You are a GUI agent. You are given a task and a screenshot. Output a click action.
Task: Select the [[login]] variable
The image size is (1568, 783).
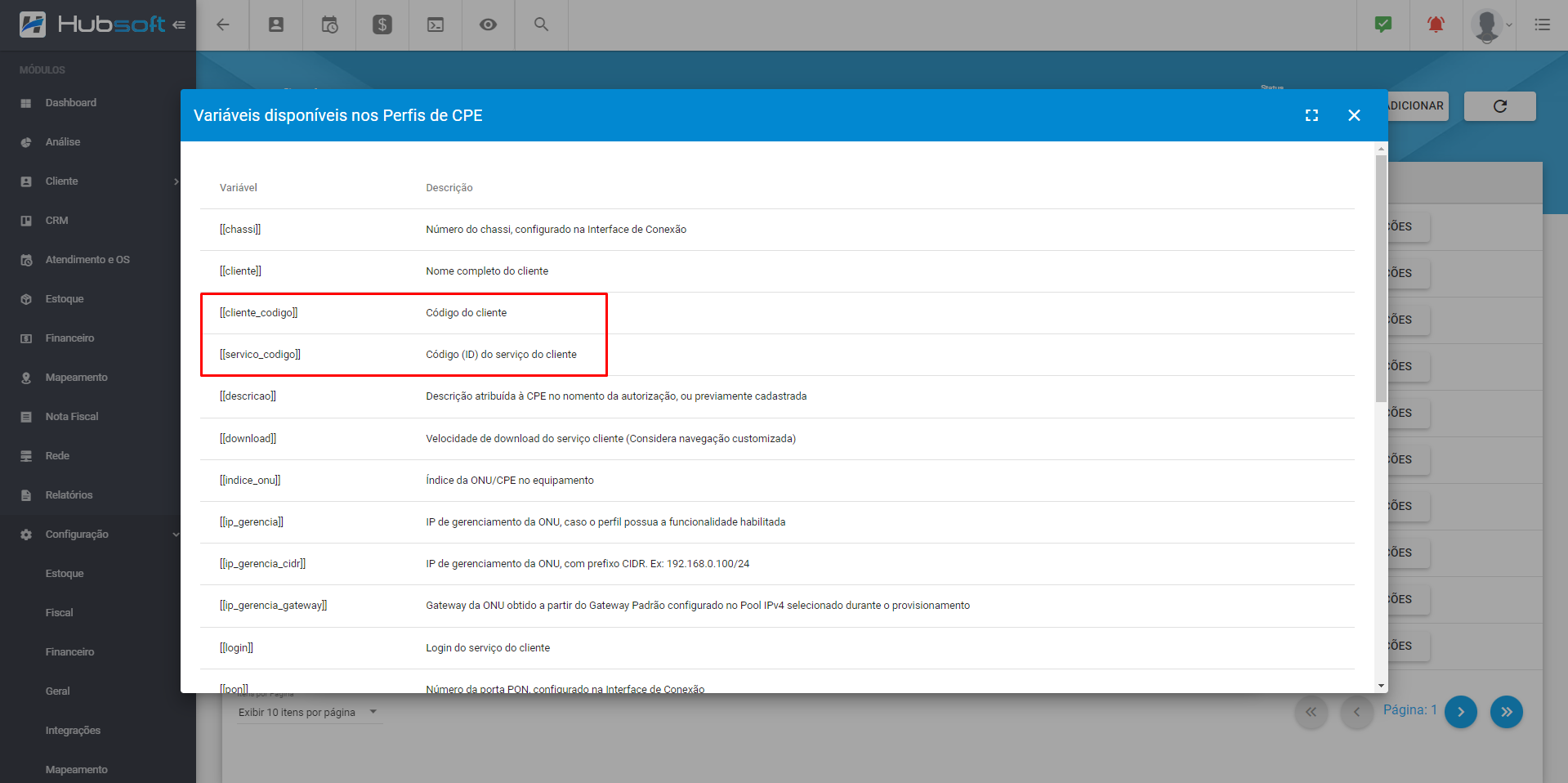click(x=236, y=648)
